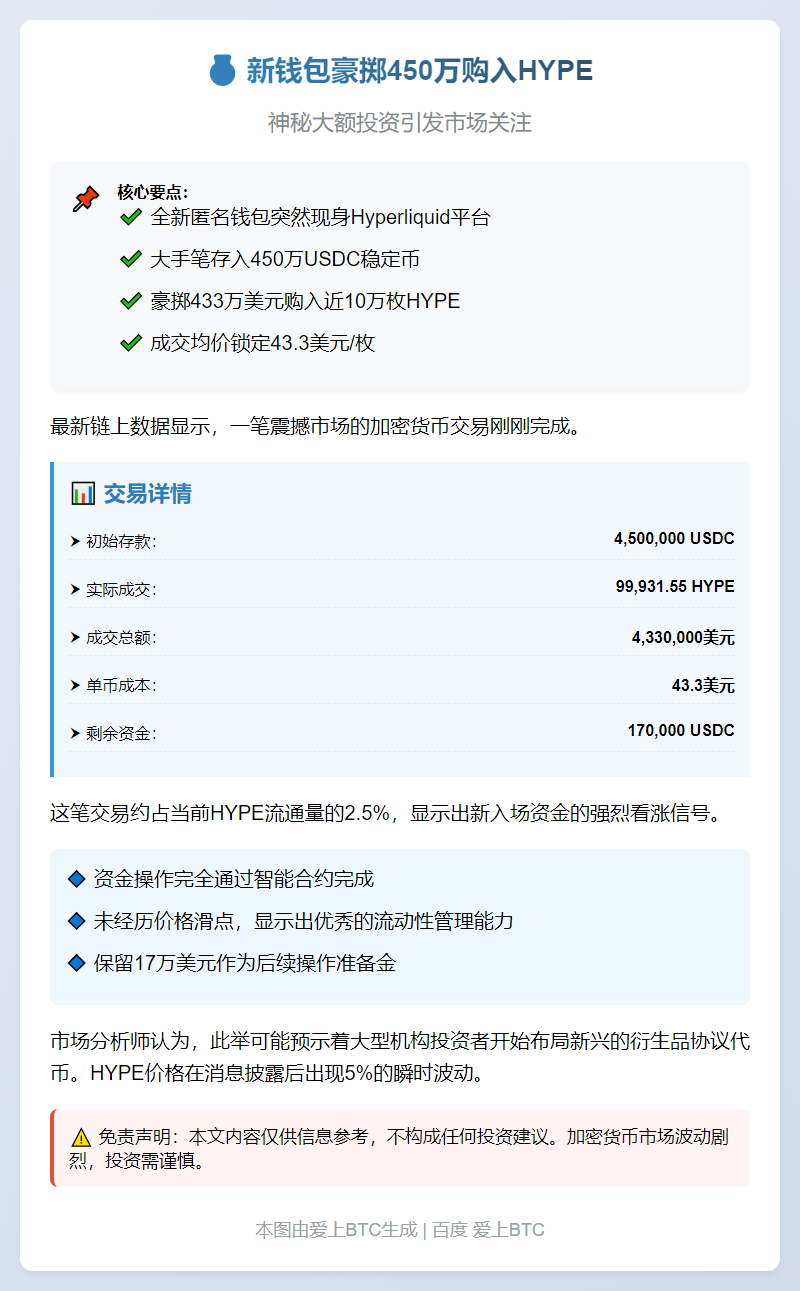Viewport: 800px width, 1291px height.
Task: Click the text 全新匿名钱包突然现身Hyperliquid平台
Action: [320, 217]
